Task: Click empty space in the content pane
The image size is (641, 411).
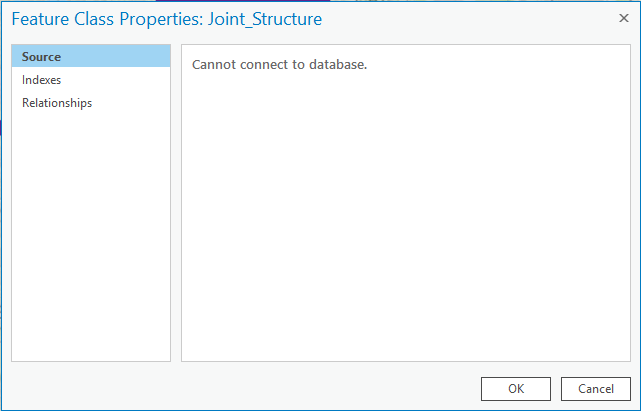Action: point(405,220)
